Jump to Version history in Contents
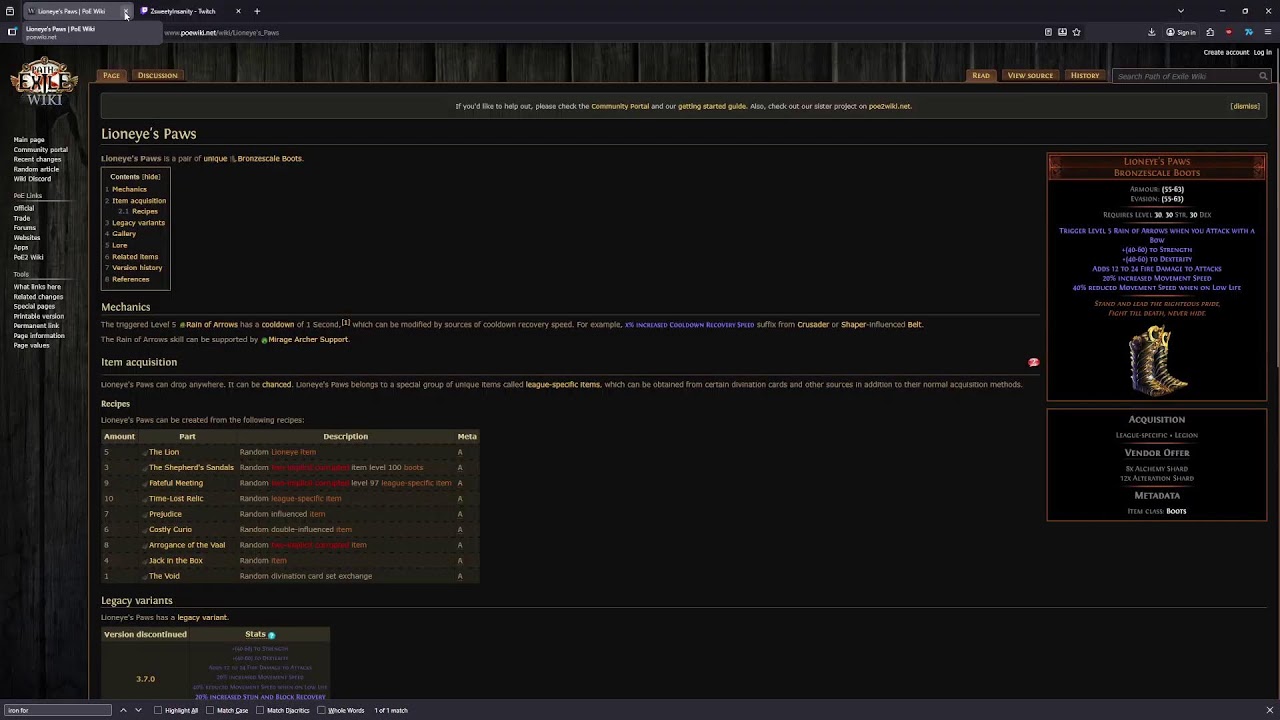This screenshot has height=720, width=1280. coord(137,268)
